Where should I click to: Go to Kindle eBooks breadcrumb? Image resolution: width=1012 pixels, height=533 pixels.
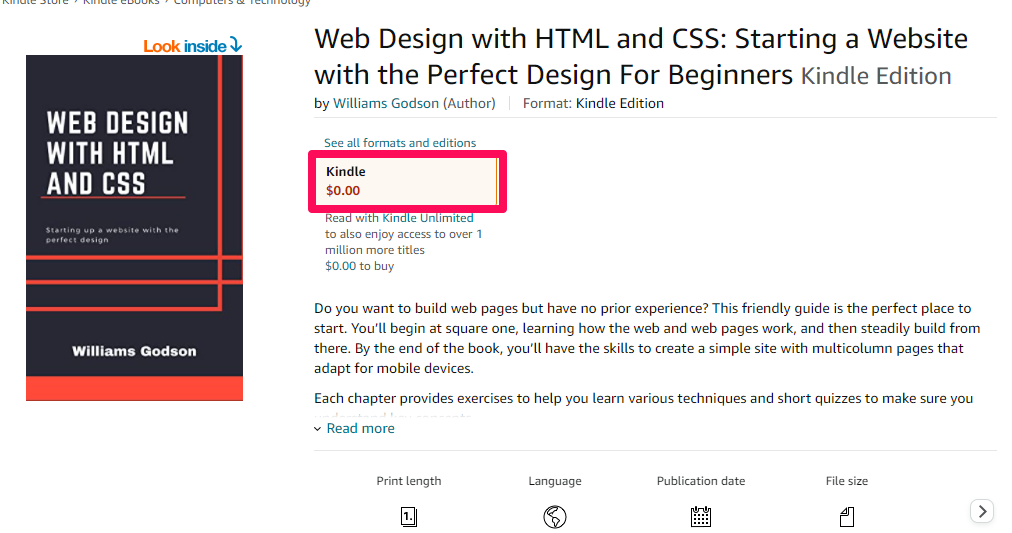click(x=121, y=3)
